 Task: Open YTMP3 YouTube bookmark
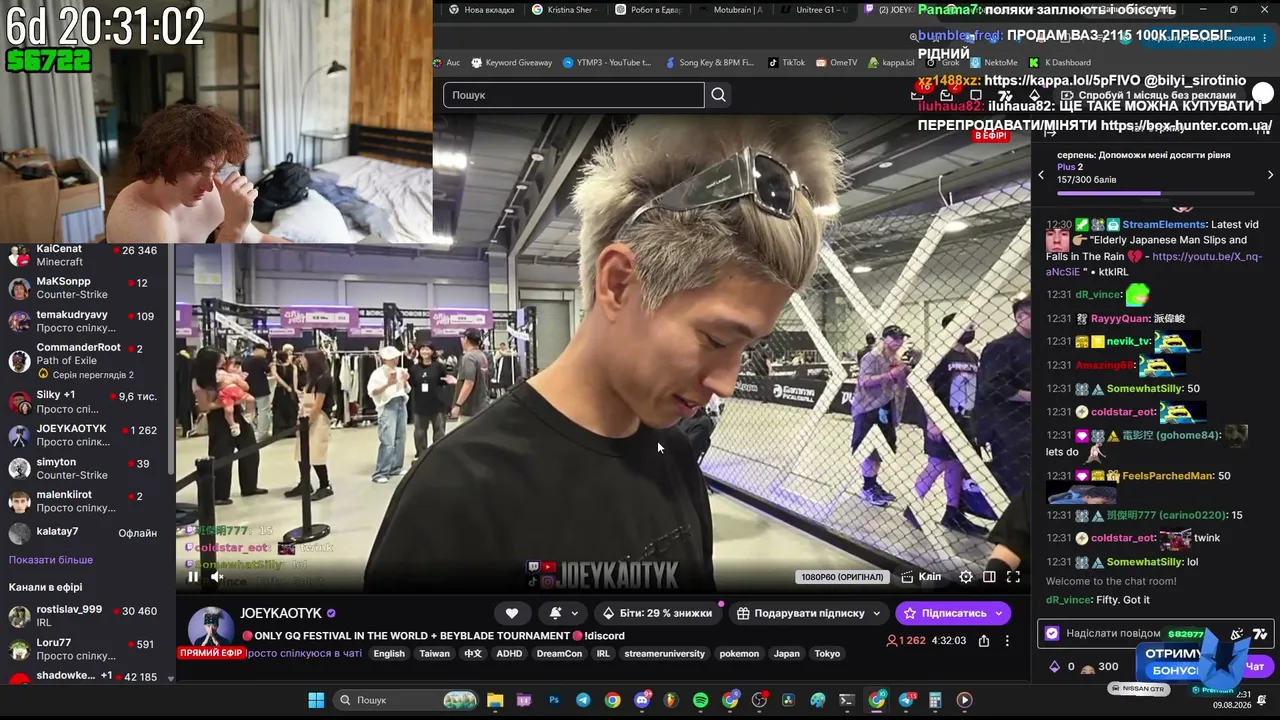pyautogui.click(x=607, y=62)
